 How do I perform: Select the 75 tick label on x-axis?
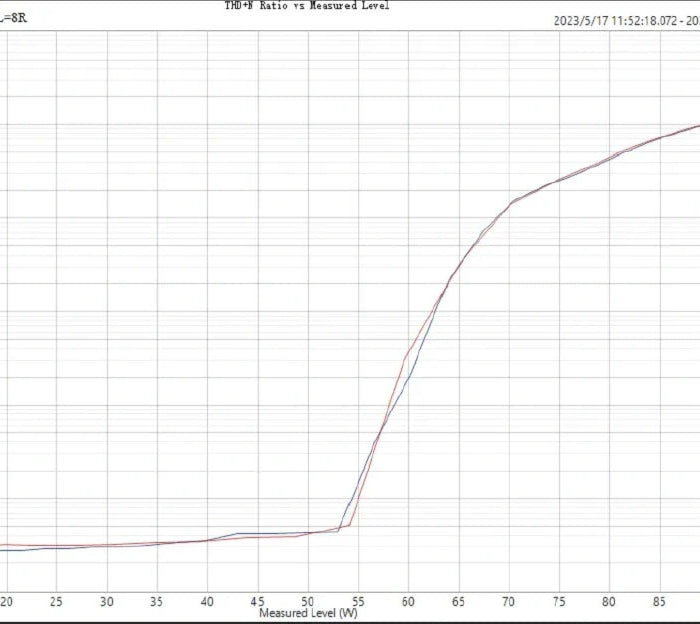pyautogui.click(x=559, y=602)
